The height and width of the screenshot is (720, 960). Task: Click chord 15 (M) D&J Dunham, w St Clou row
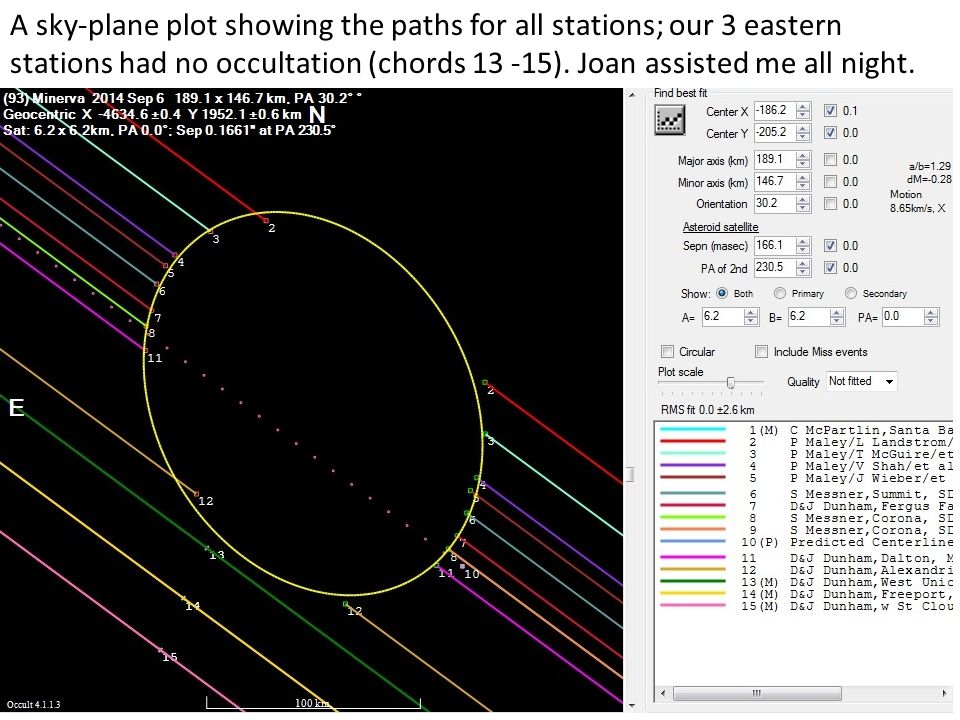(x=806, y=606)
